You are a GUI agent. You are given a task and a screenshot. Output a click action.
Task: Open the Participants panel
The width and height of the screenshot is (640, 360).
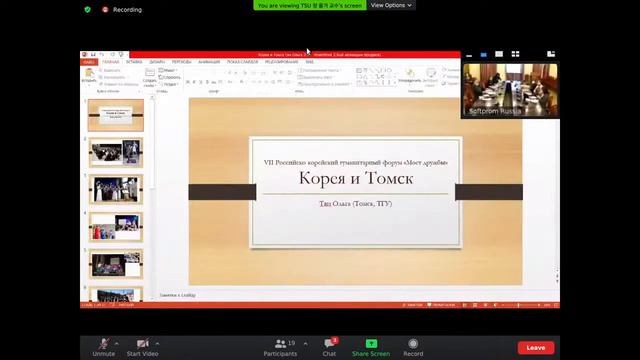click(x=280, y=347)
